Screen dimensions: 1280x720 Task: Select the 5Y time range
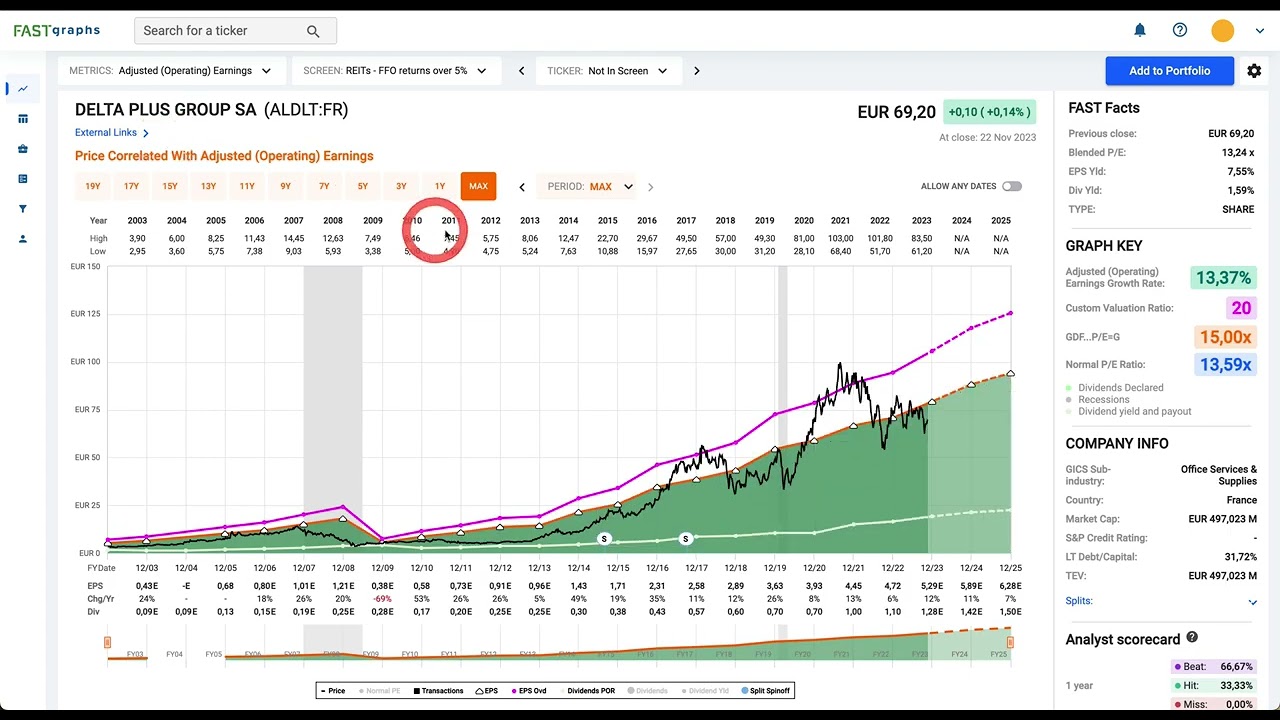click(x=363, y=186)
